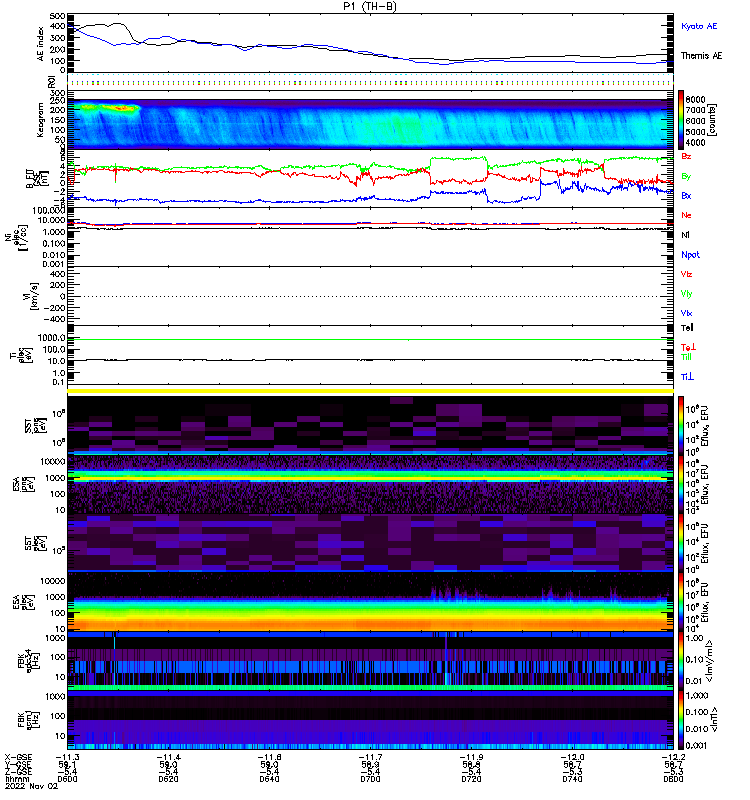Click the X-GSE value -11.7

pyautogui.click(x=370, y=757)
